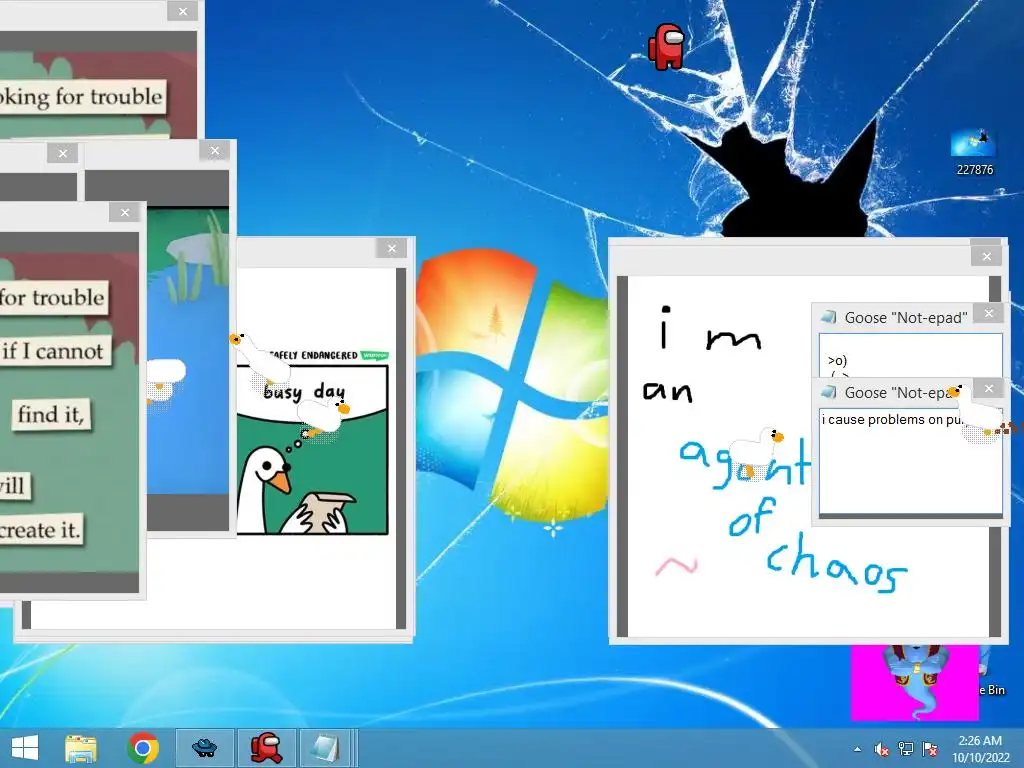Click the goose on the busy day comic

[x=323, y=418]
